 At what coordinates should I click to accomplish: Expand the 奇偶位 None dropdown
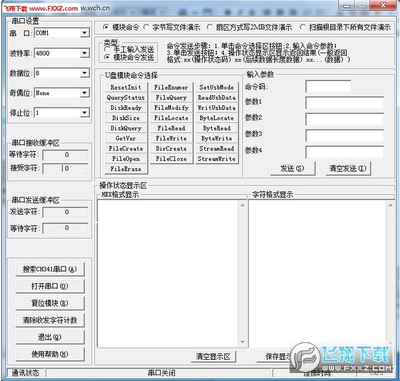pyautogui.click(x=84, y=92)
